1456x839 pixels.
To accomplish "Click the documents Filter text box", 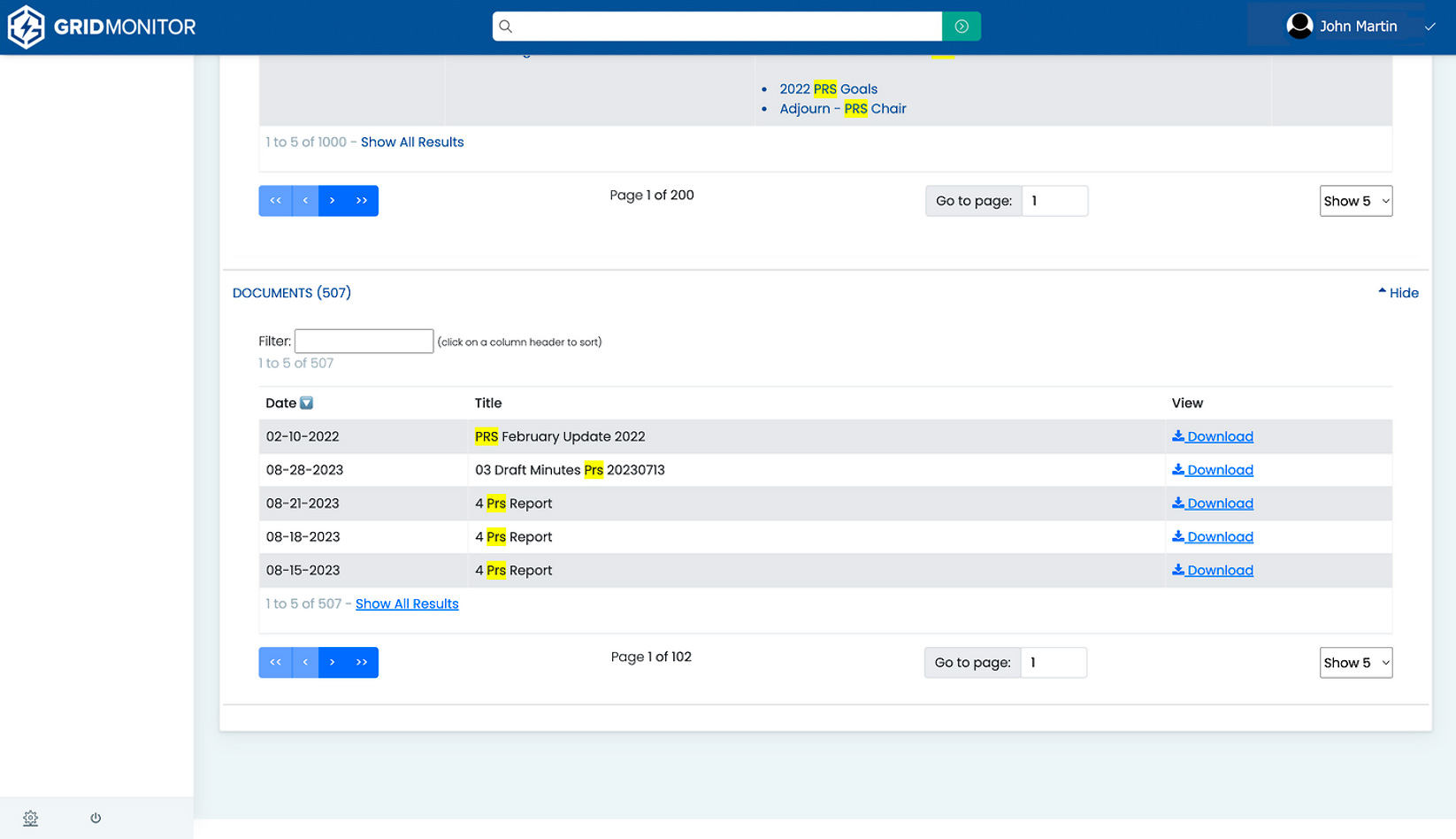I will [x=364, y=341].
